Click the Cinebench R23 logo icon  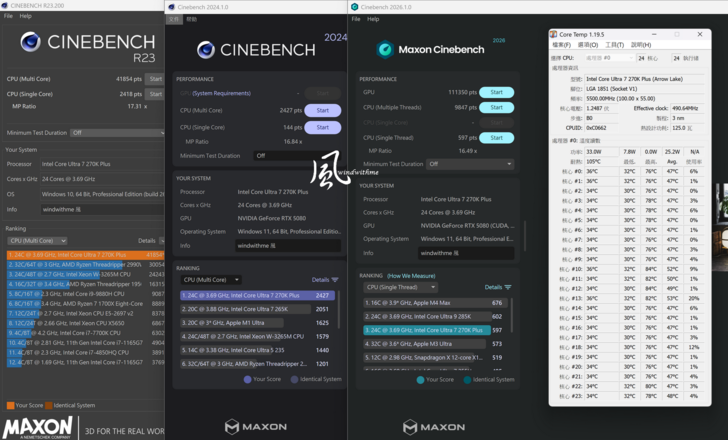[30, 42]
